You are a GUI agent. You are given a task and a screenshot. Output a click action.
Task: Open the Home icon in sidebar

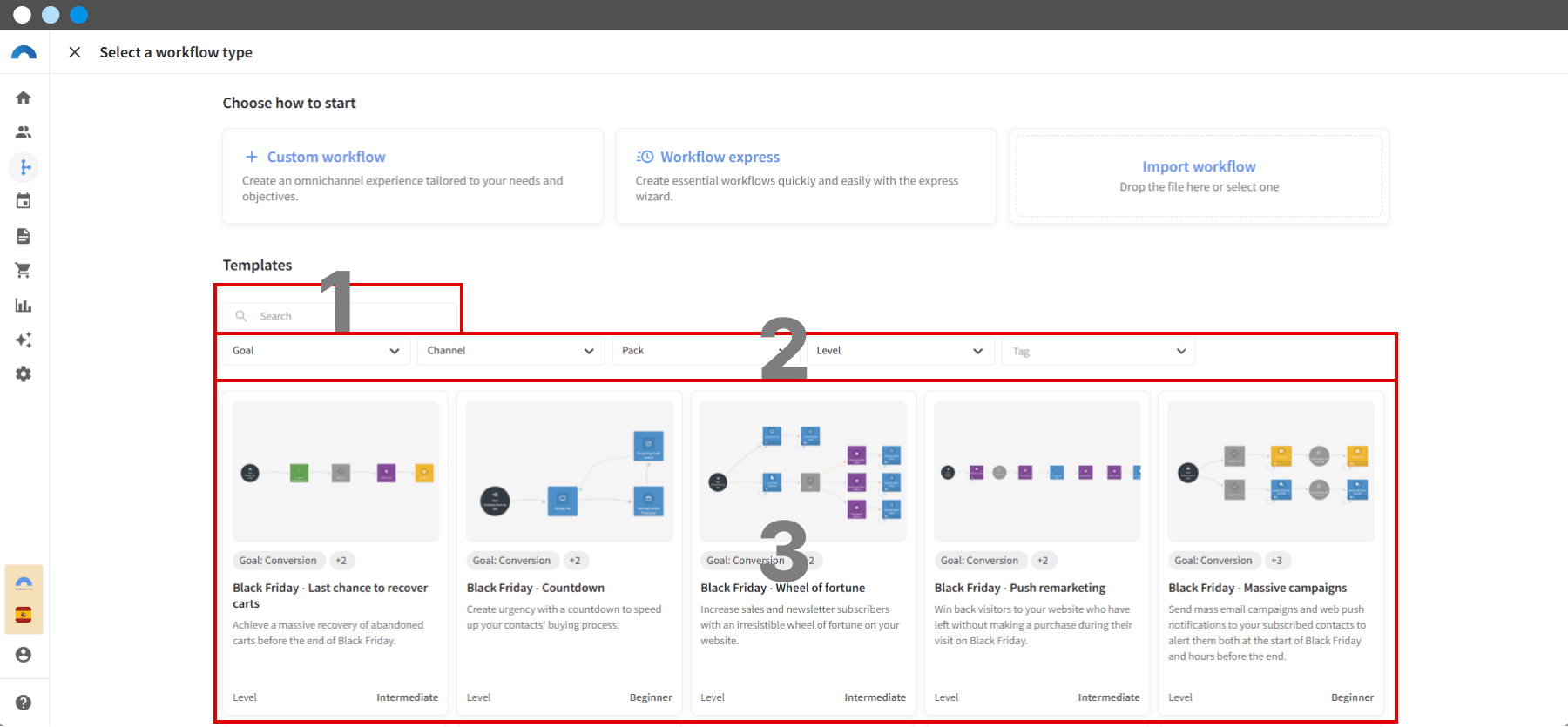24,98
